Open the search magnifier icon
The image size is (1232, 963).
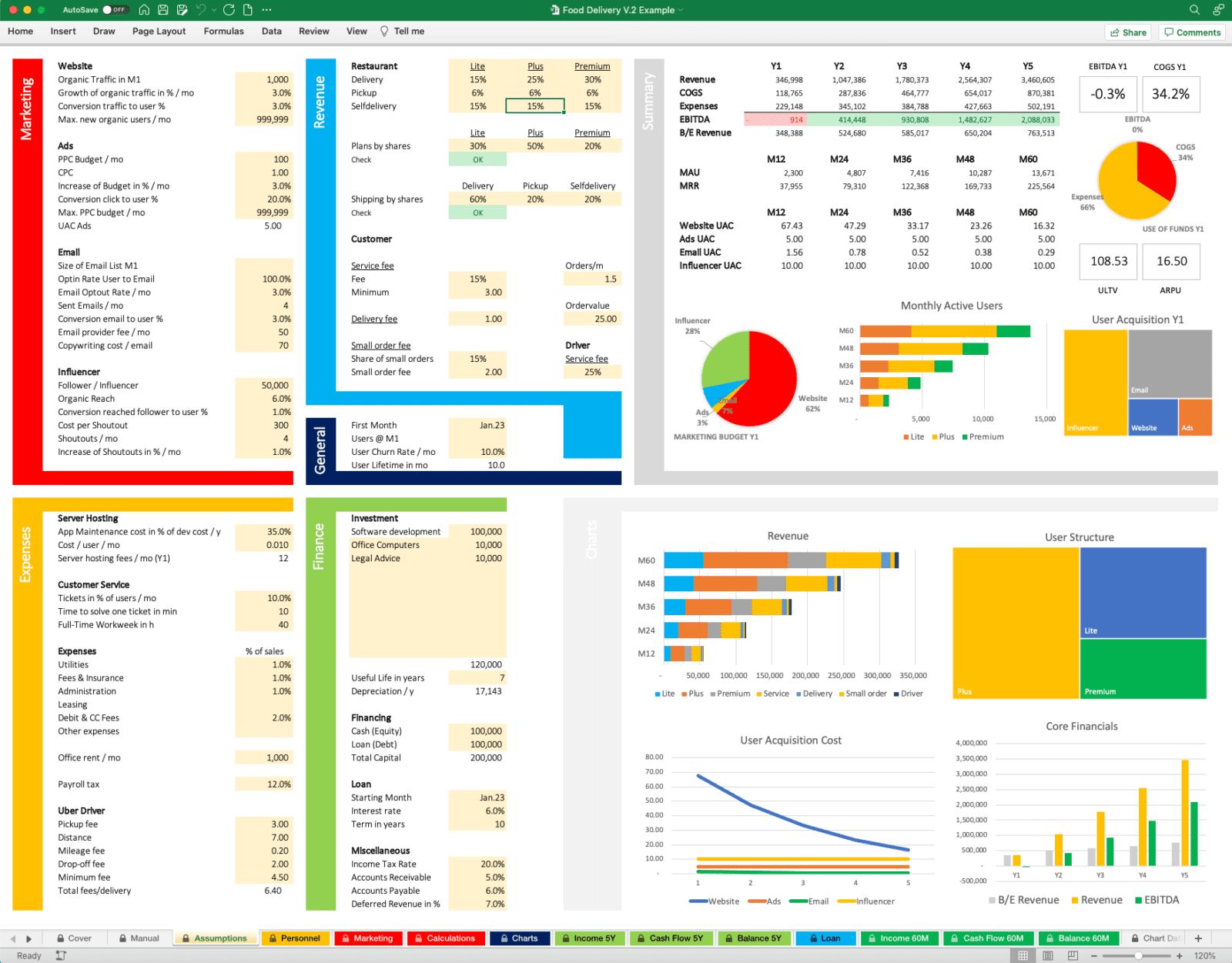click(1194, 10)
